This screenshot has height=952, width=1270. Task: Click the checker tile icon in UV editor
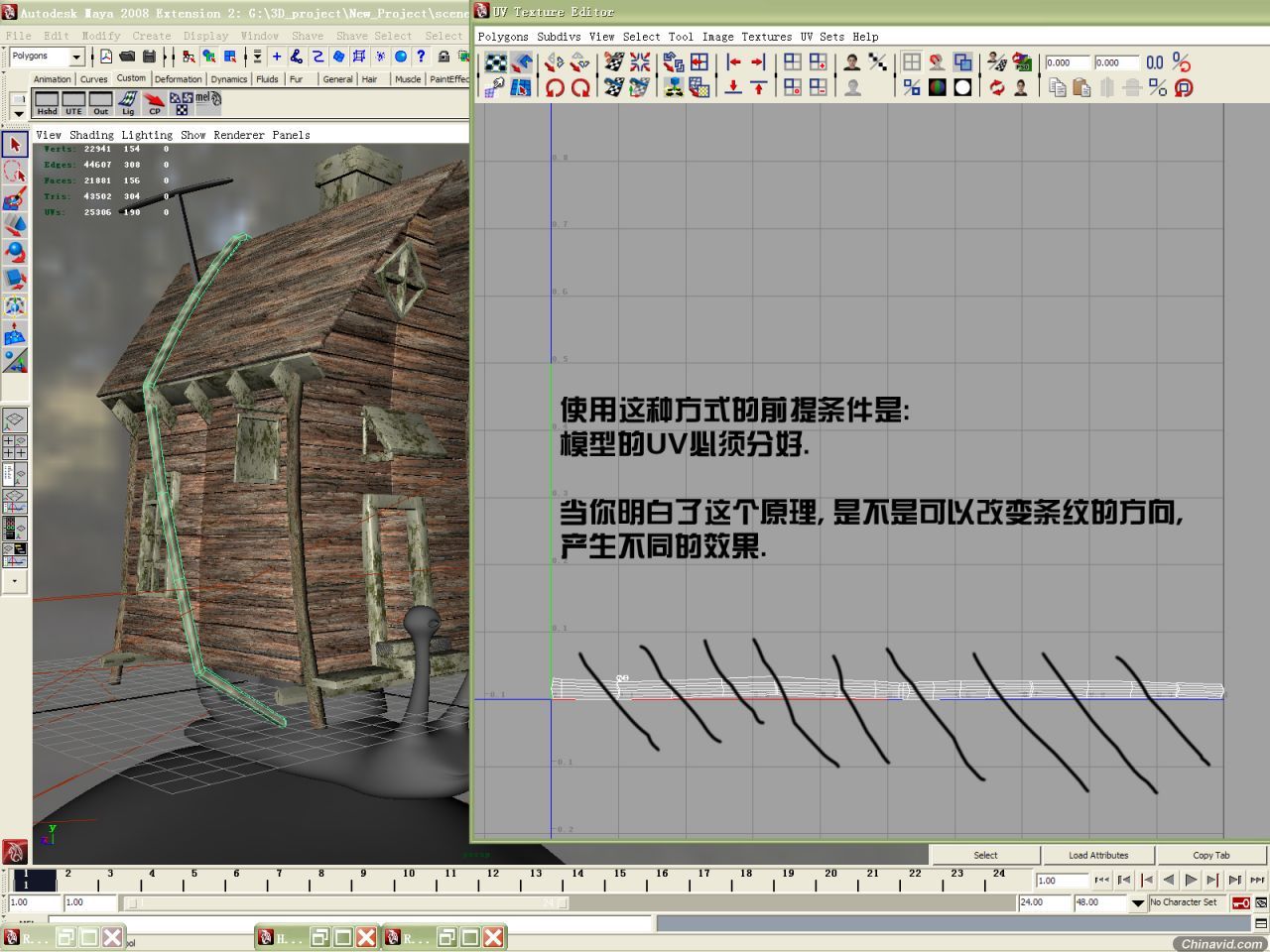click(x=495, y=62)
